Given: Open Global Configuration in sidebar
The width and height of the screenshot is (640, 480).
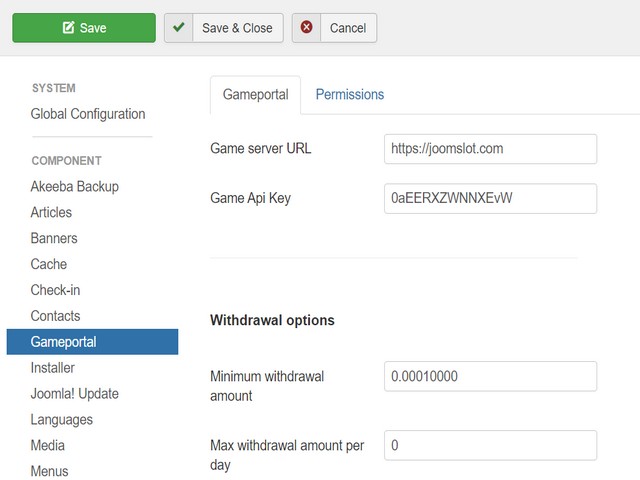Looking at the screenshot, I should pos(88,114).
